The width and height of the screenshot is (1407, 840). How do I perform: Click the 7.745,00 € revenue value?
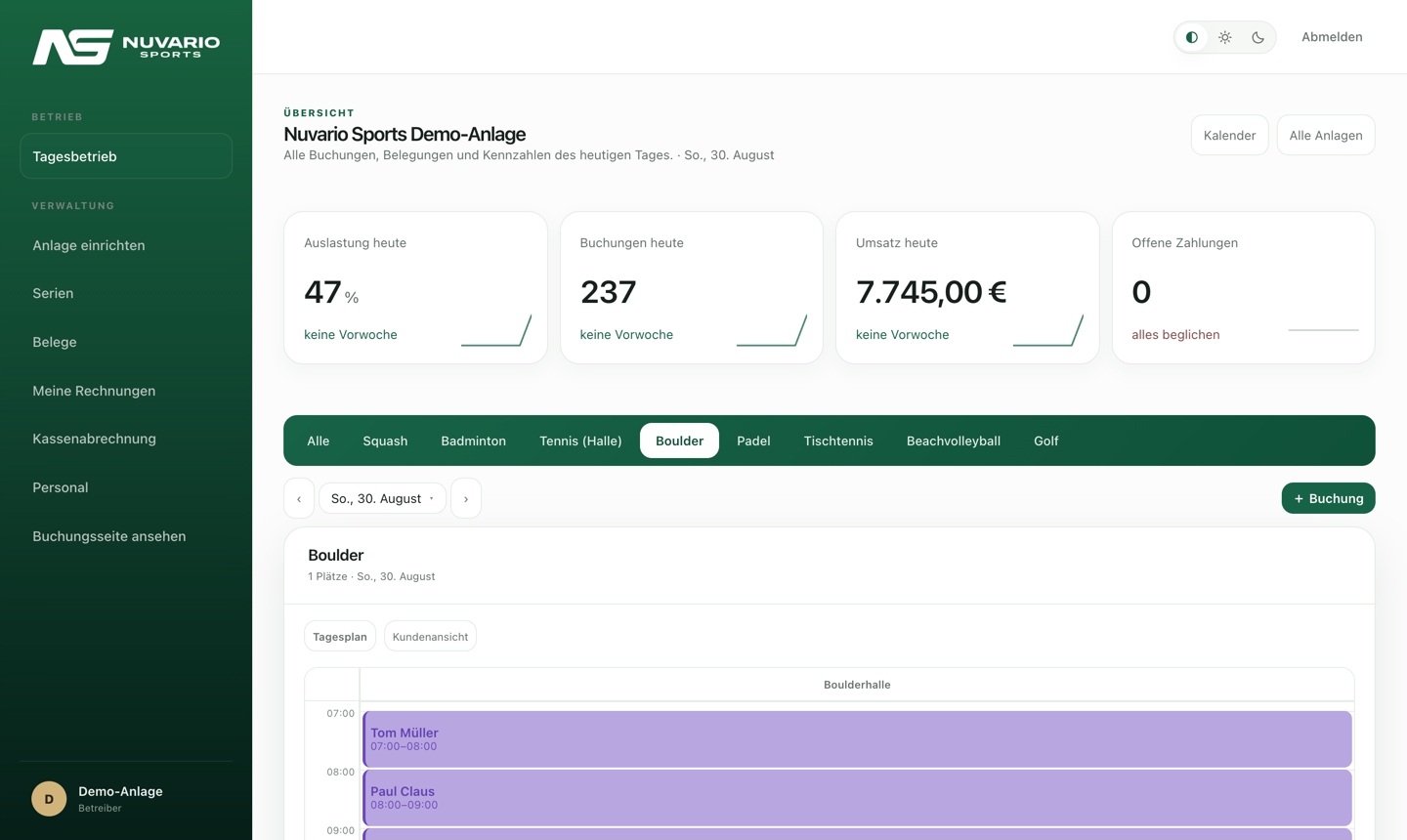[931, 292]
